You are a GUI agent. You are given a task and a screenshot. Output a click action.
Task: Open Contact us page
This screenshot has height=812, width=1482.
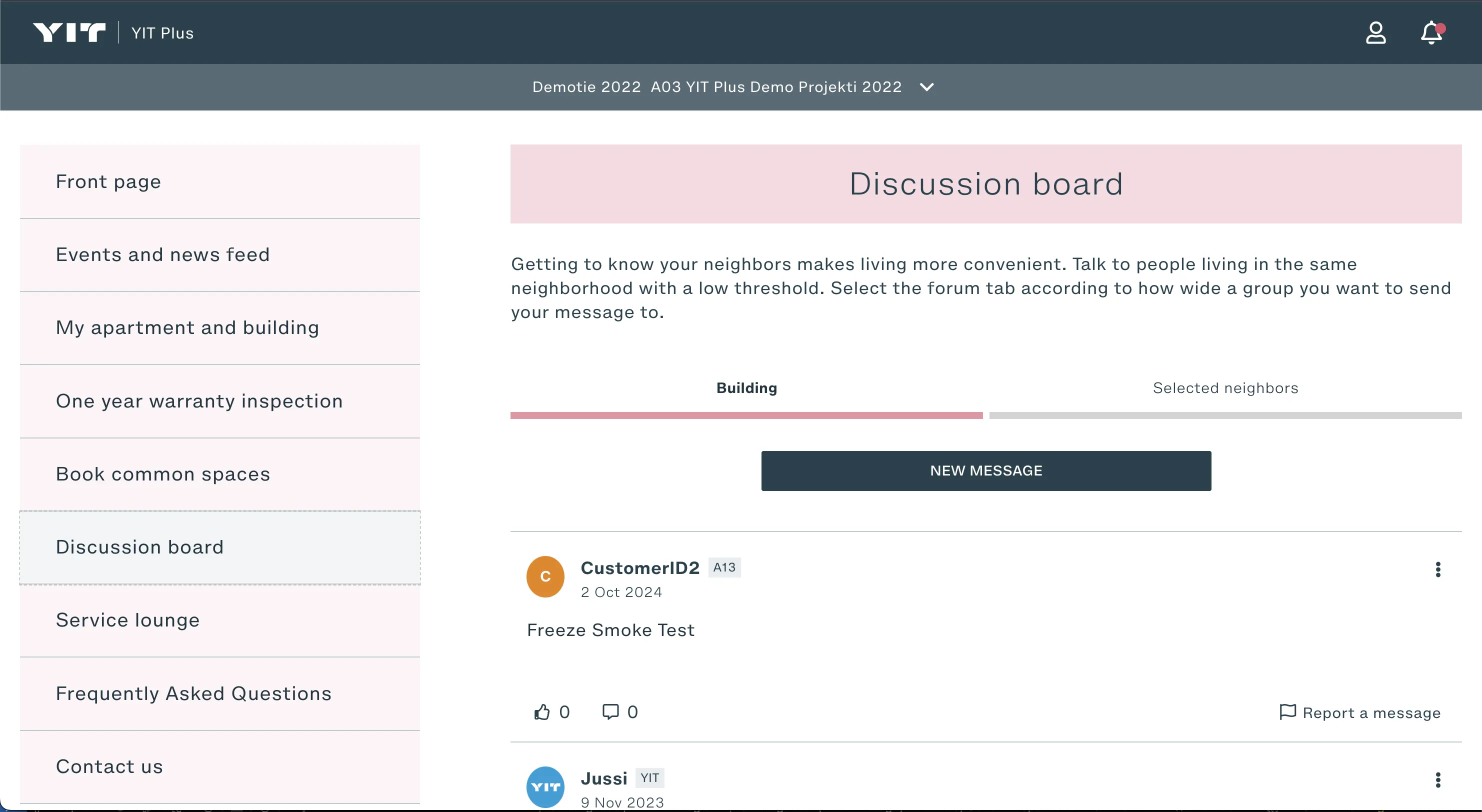click(220, 767)
